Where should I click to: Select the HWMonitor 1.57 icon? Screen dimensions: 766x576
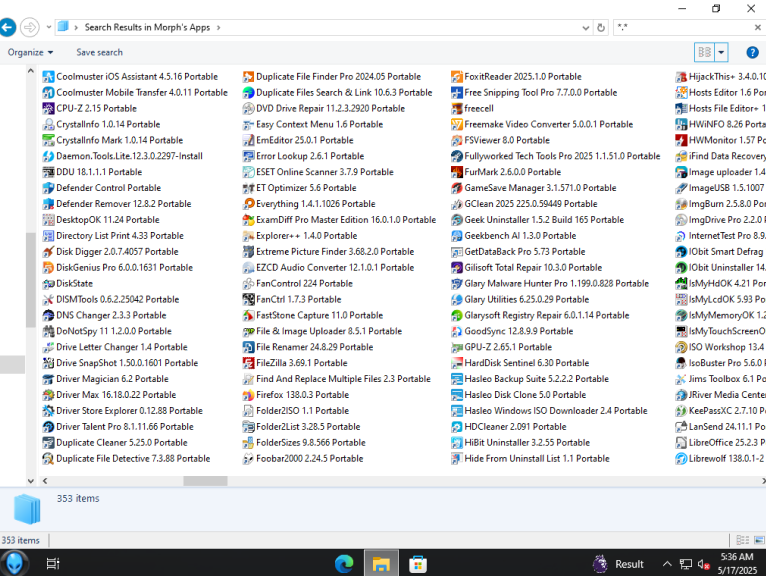(681, 140)
